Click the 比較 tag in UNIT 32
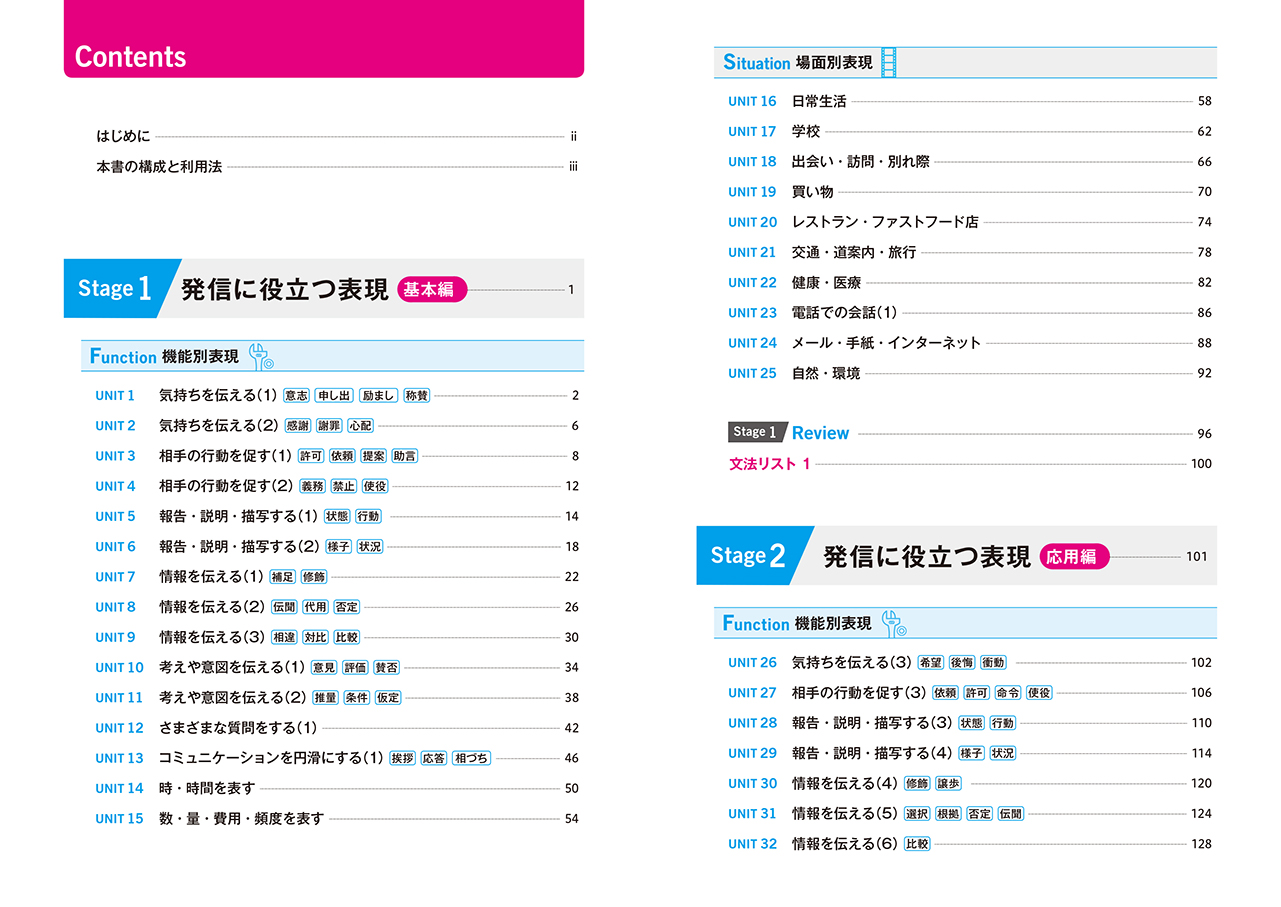This screenshot has width=1281, height=907. (x=917, y=843)
